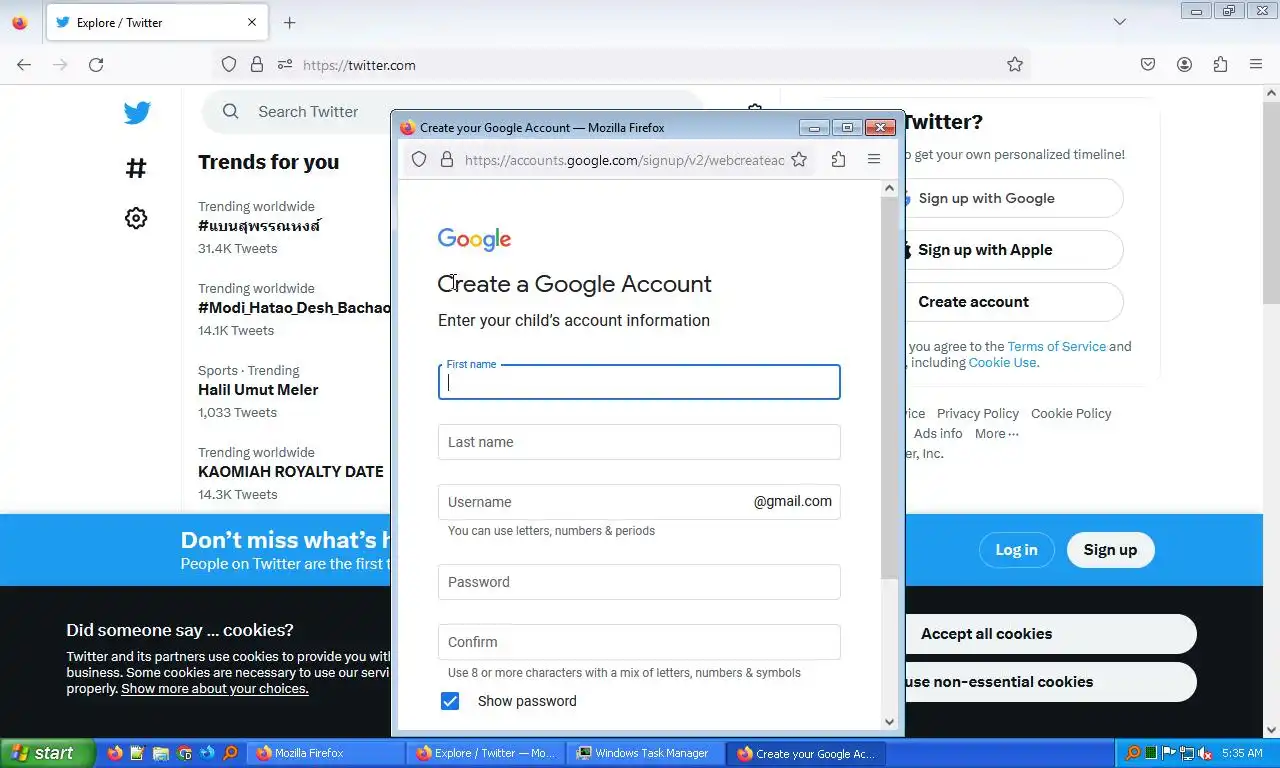1280x768 pixels.
Task: Open Twitter settings gear in sidebar
Action: tap(136, 218)
